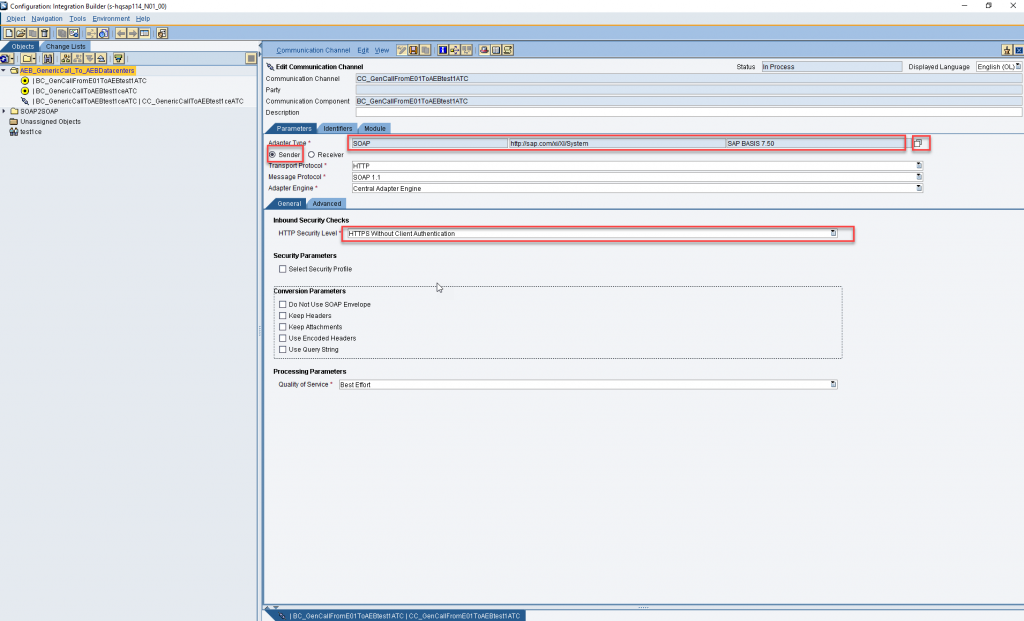Select the Unassigned Objects tree item
Image resolution: width=1024 pixels, height=621 pixels.
pyautogui.click(x=50, y=121)
